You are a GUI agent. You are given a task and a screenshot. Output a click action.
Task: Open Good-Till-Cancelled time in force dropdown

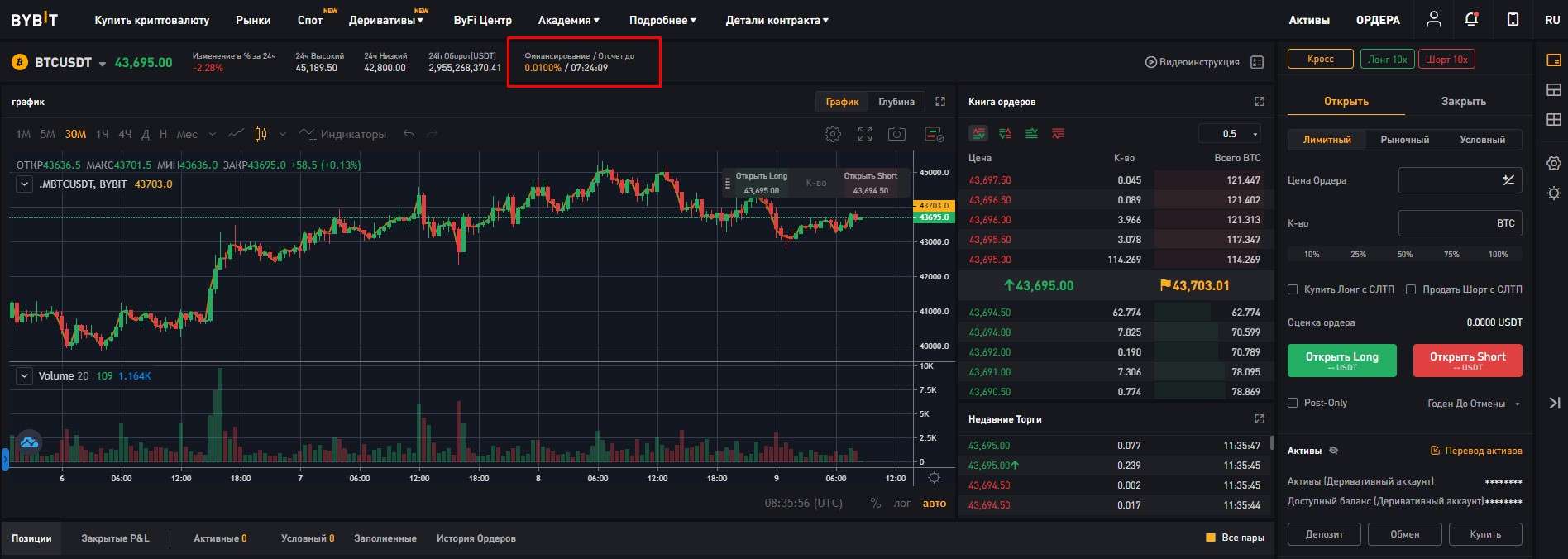click(1474, 404)
